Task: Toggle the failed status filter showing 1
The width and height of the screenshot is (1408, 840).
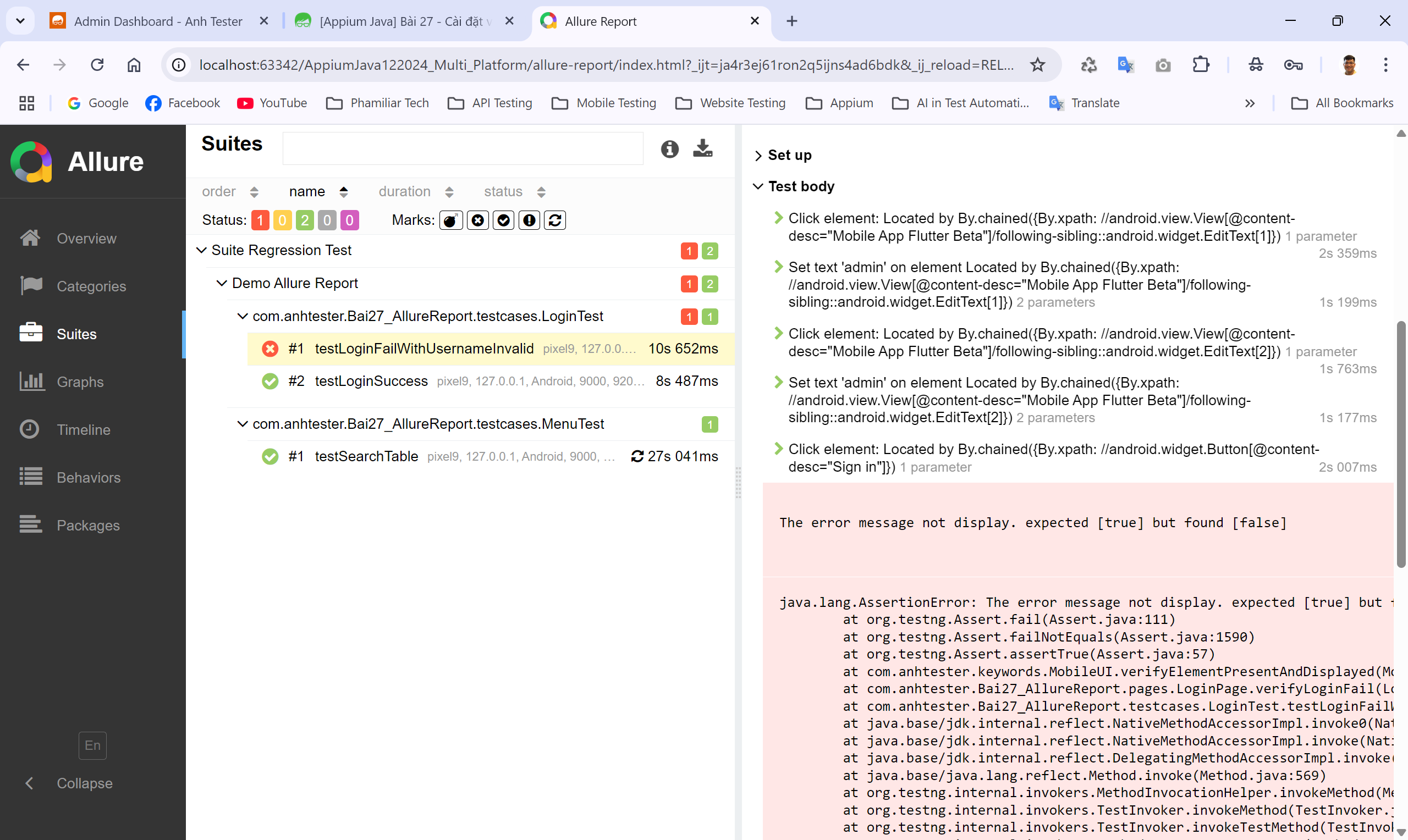Action: (x=260, y=220)
